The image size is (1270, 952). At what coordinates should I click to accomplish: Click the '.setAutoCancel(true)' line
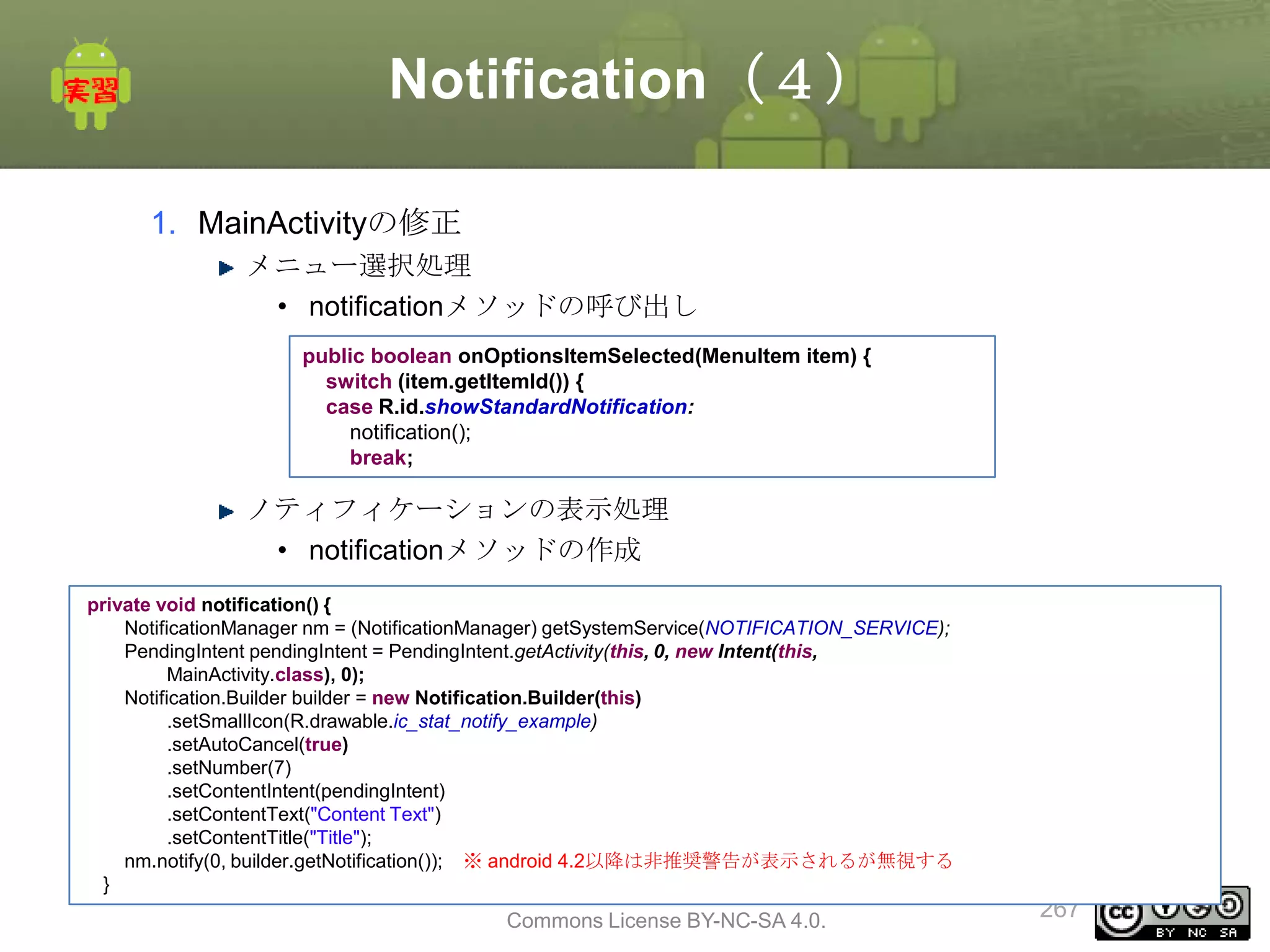click(257, 745)
